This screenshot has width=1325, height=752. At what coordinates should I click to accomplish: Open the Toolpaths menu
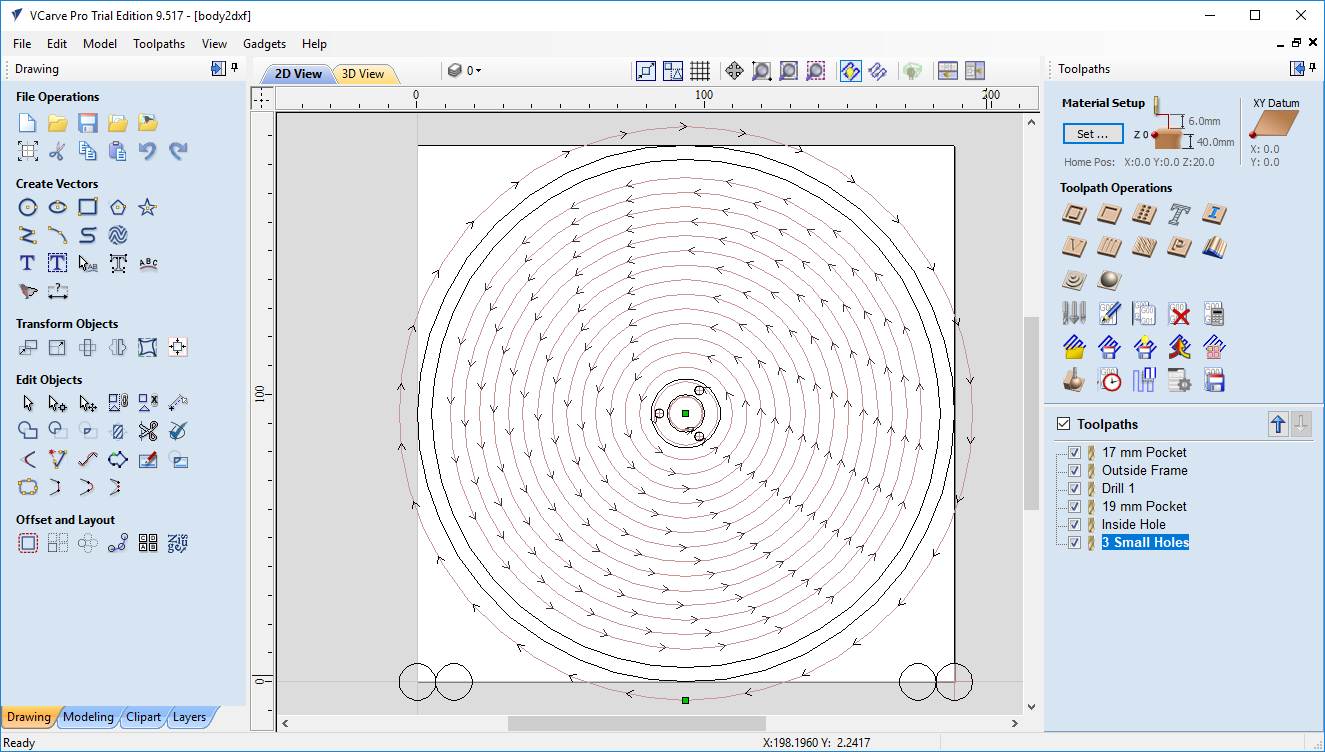(x=159, y=44)
